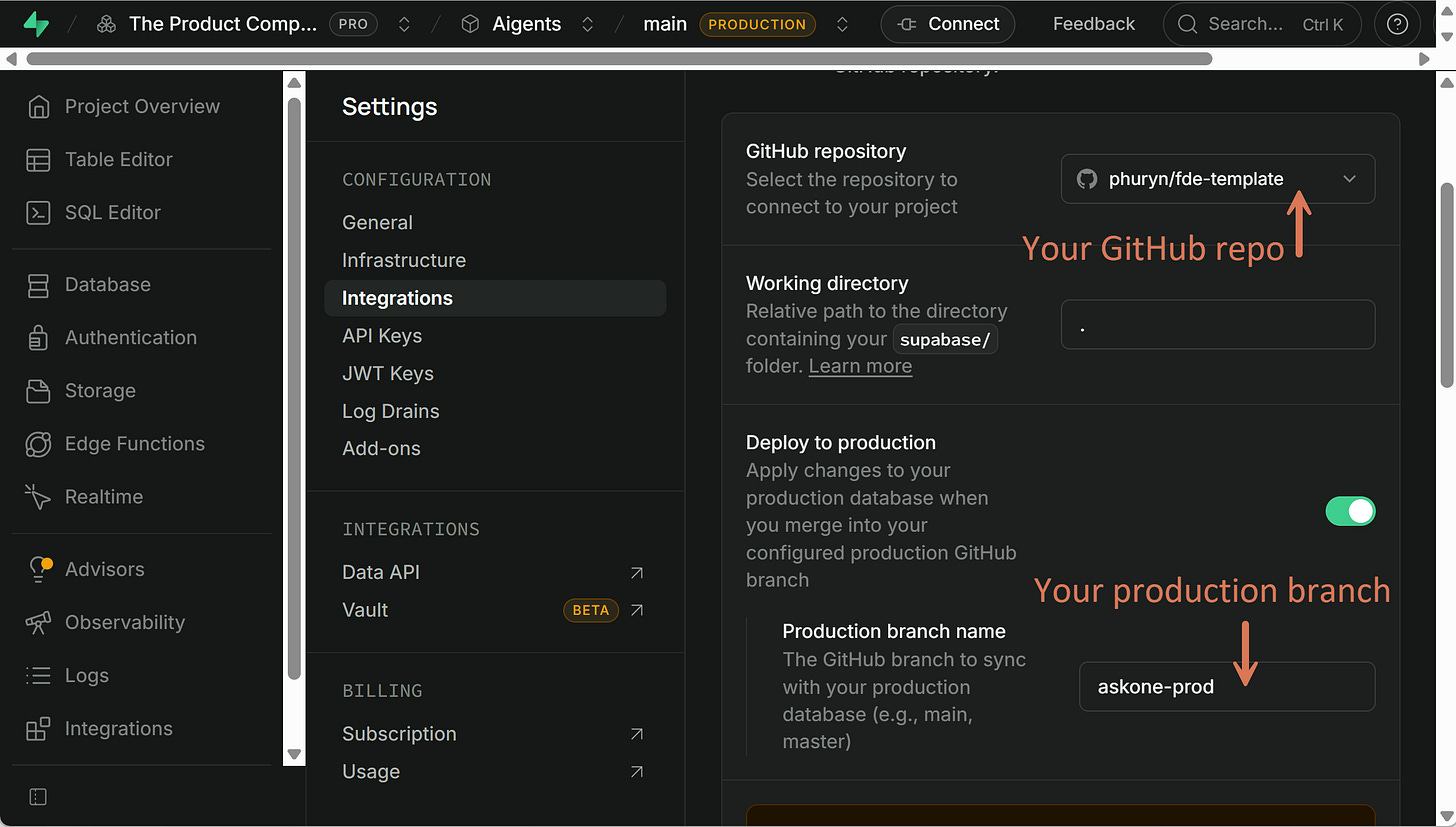This screenshot has width=1456, height=827.
Task: Click the Deploy to production heading
Action: (x=841, y=443)
